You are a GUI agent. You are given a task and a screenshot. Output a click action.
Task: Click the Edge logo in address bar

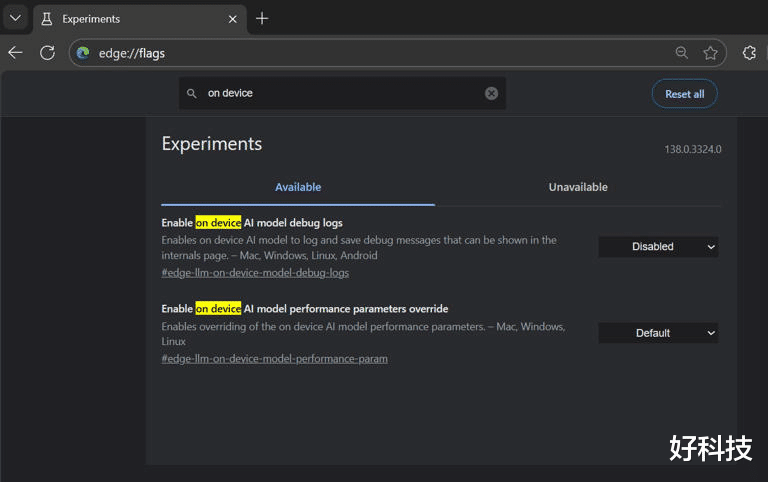click(x=83, y=53)
